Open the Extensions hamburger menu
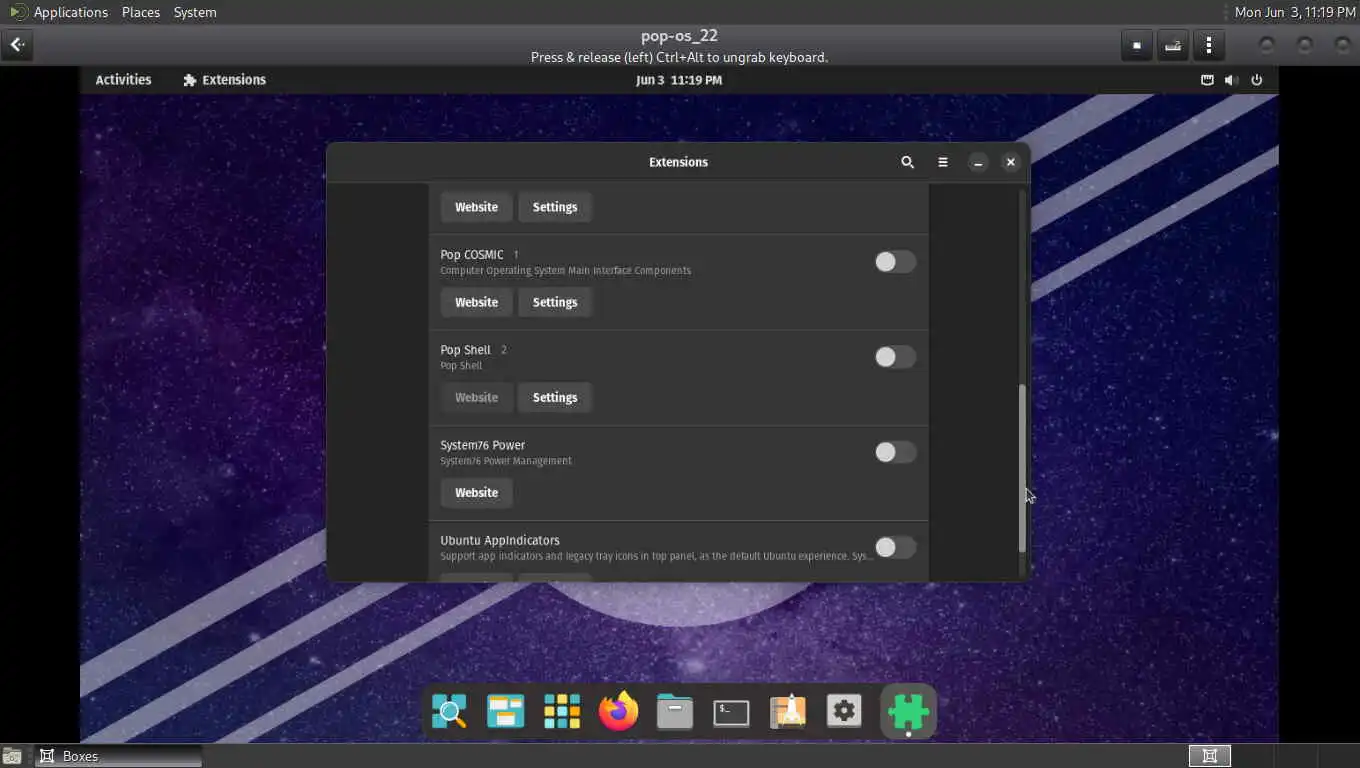This screenshot has width=1360, height=768. pyautogui.click(x=942, y=162)
